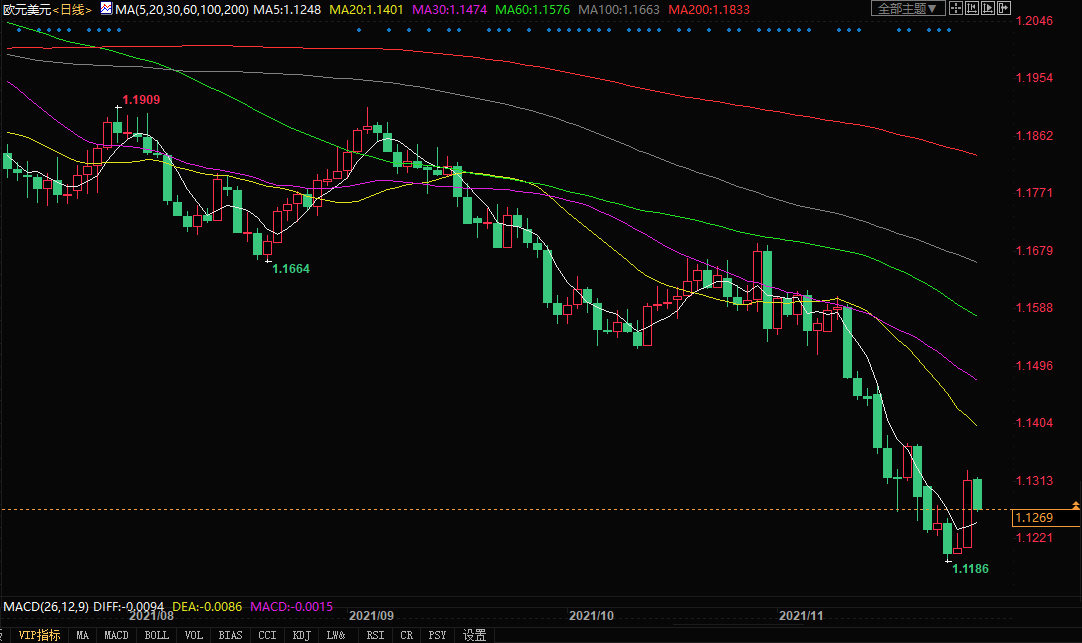
Task: Open the 全部主题 dropdown
Action: [x=907, y=8]
